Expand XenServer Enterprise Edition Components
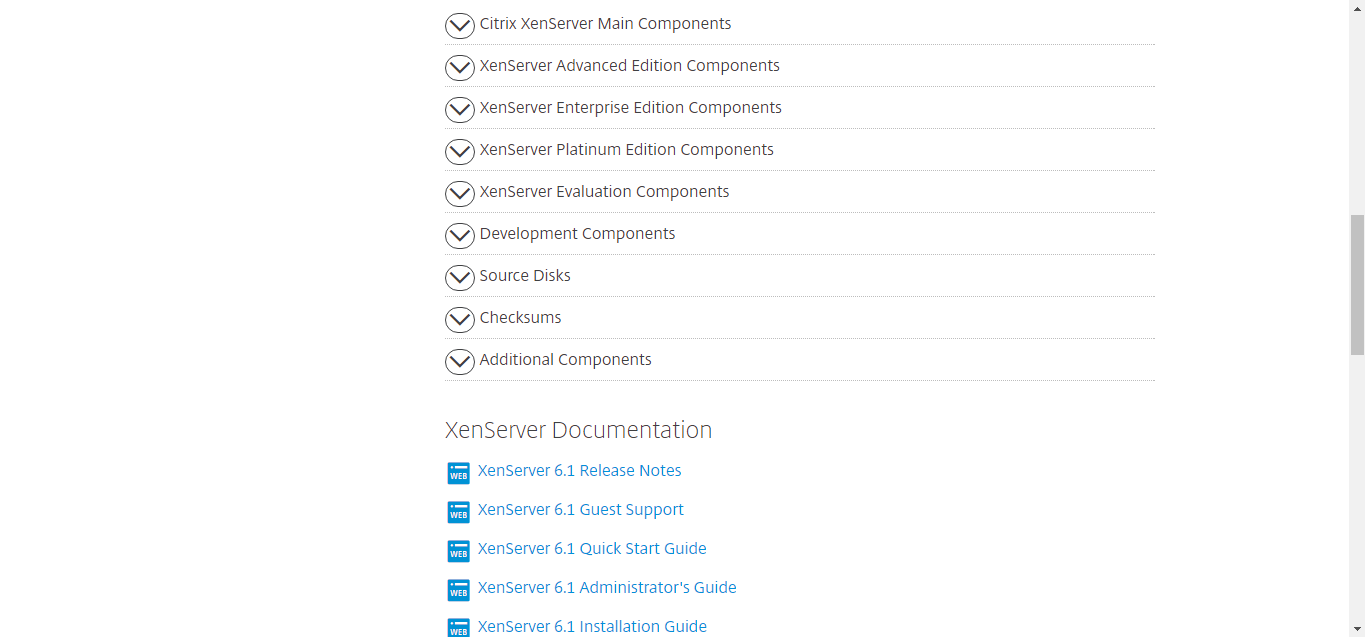1365x637 pixels. (800, 108)
